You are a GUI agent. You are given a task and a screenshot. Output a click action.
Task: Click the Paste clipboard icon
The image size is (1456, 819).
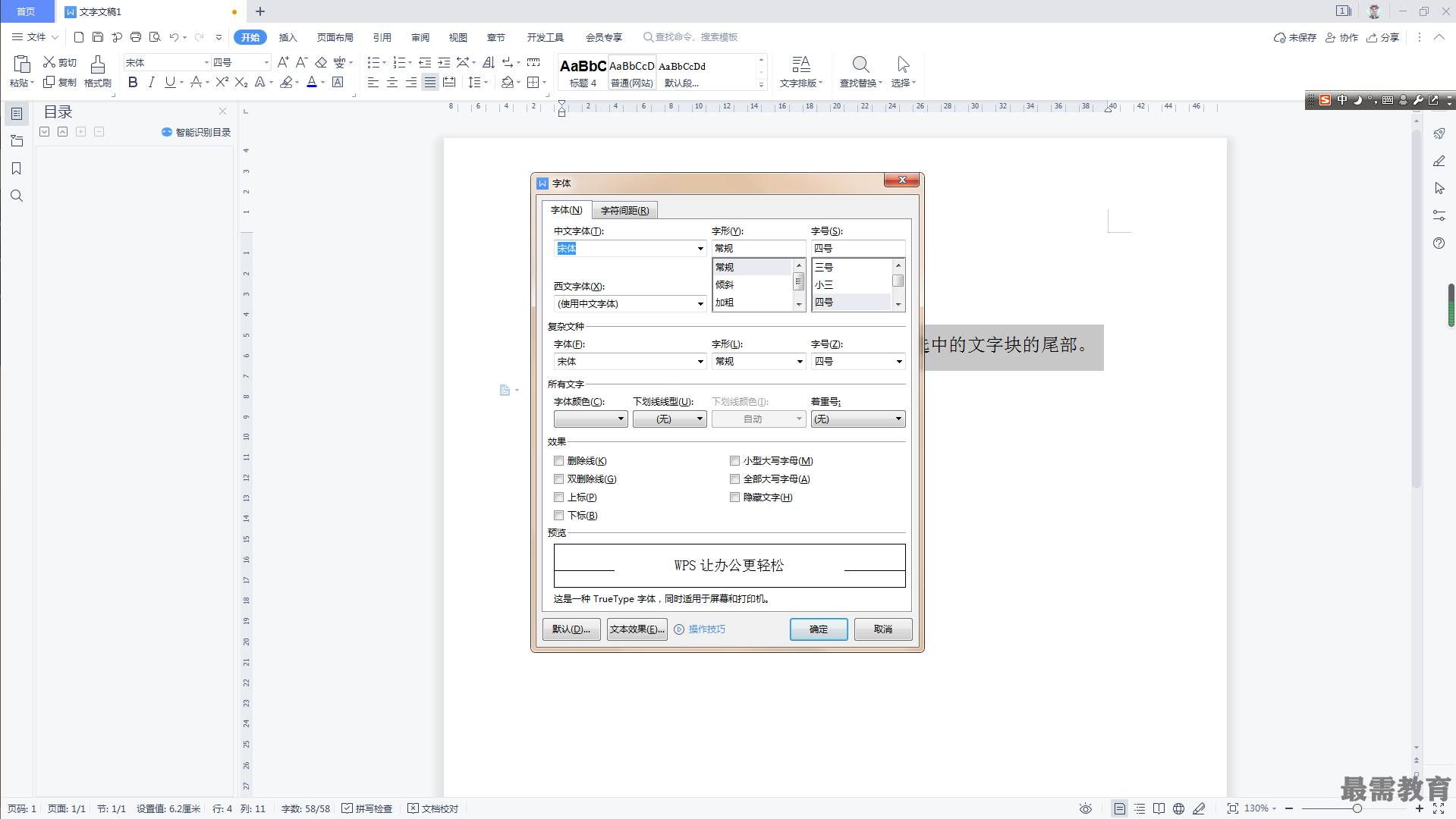pos(21,64)
